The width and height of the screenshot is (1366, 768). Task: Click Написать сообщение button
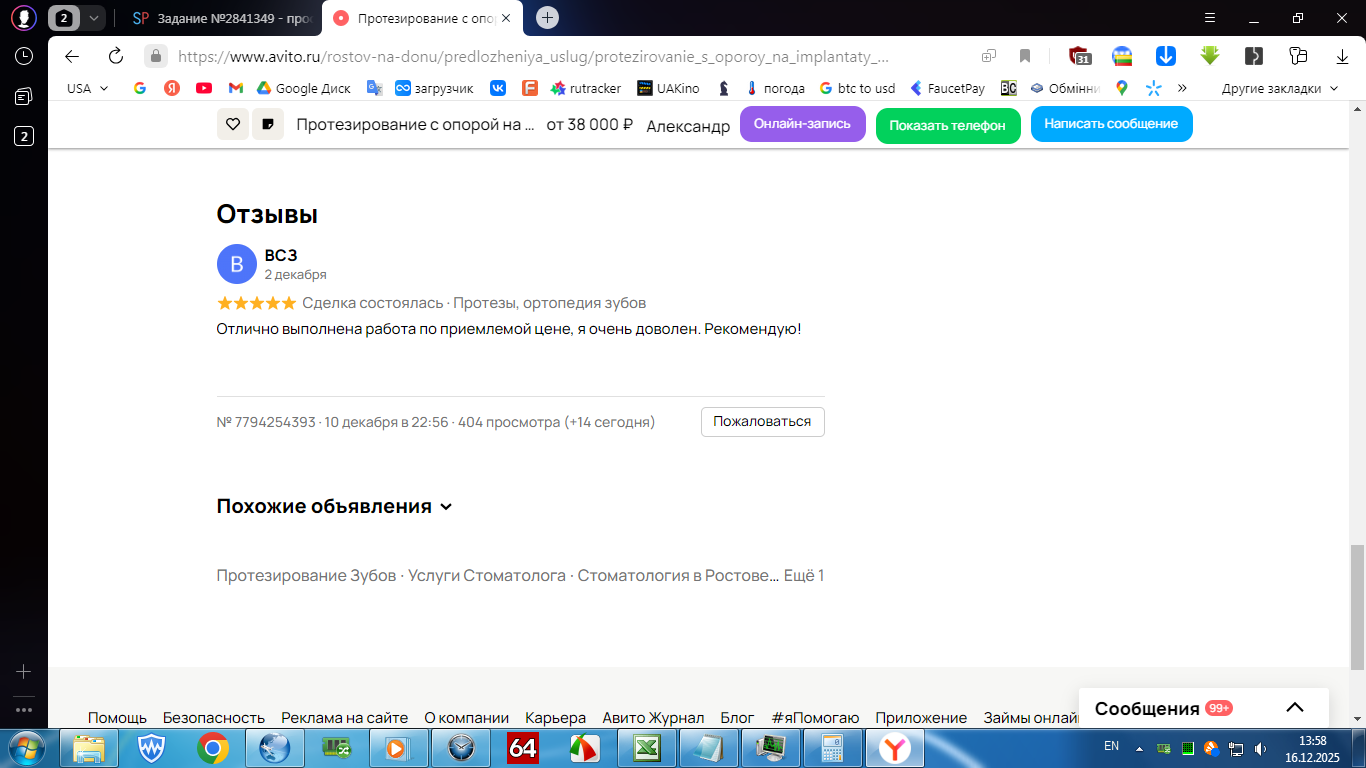coord(1111,124)
